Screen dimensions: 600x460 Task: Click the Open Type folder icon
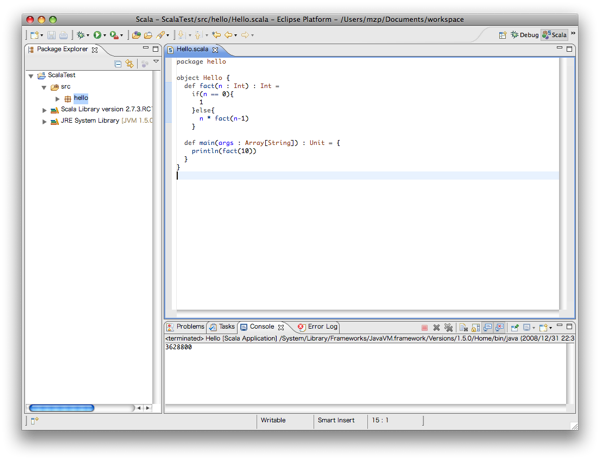[x=148, y=35]
